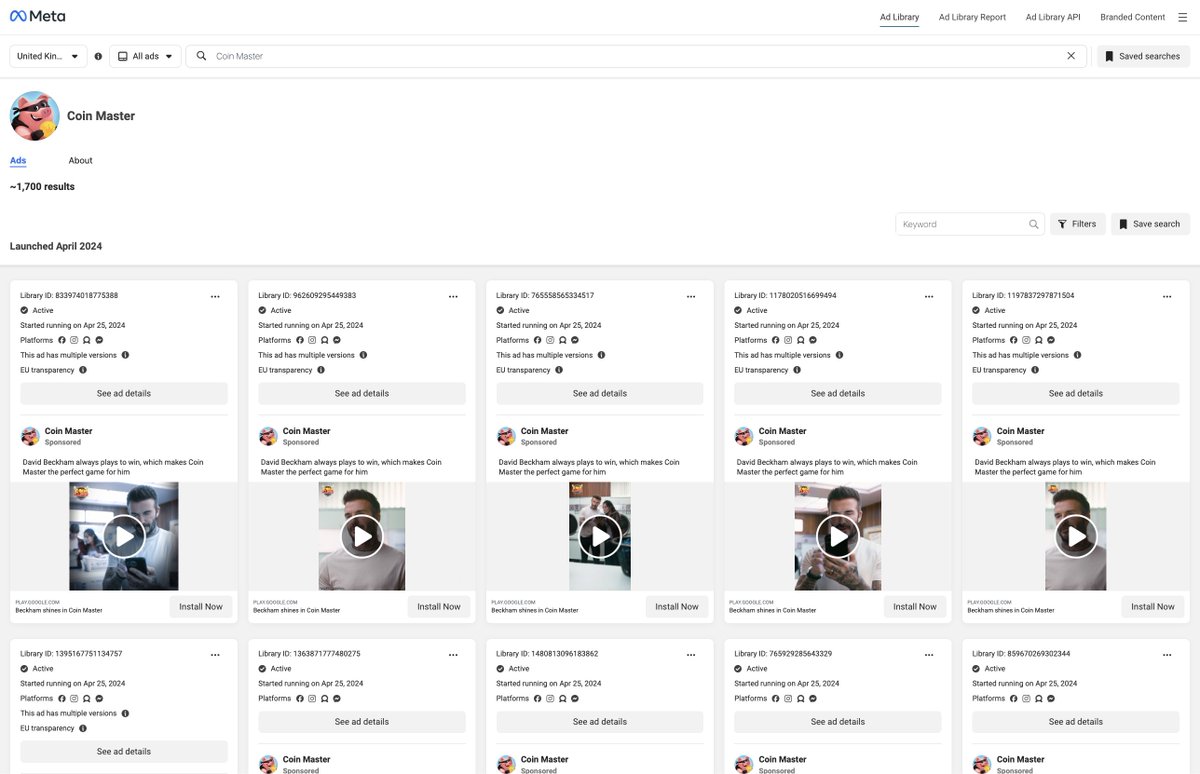Click Facebook platform icon on ad 833974018775388

tap(62, 340)
